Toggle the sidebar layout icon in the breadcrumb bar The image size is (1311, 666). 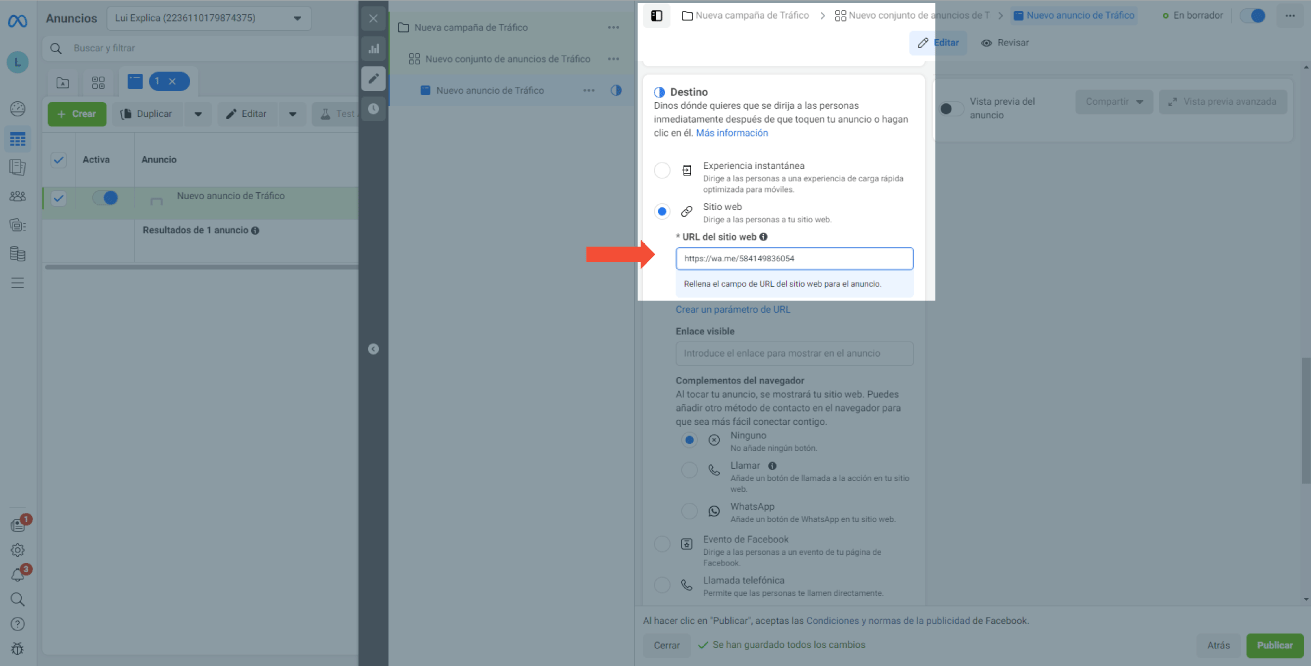[656, 16]
